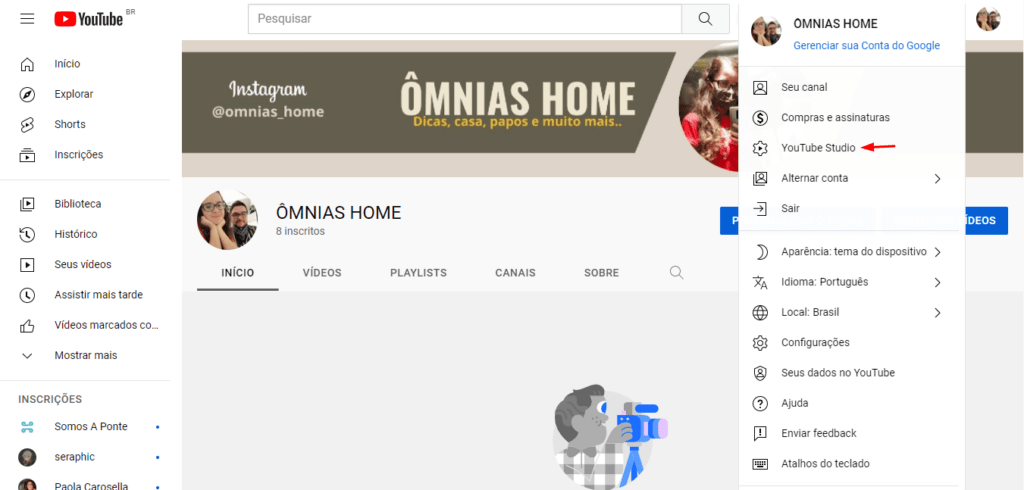Click the Atalhos do teclado keyboard icon
This screenshot has height=490, width=1024.
[760, 463]
